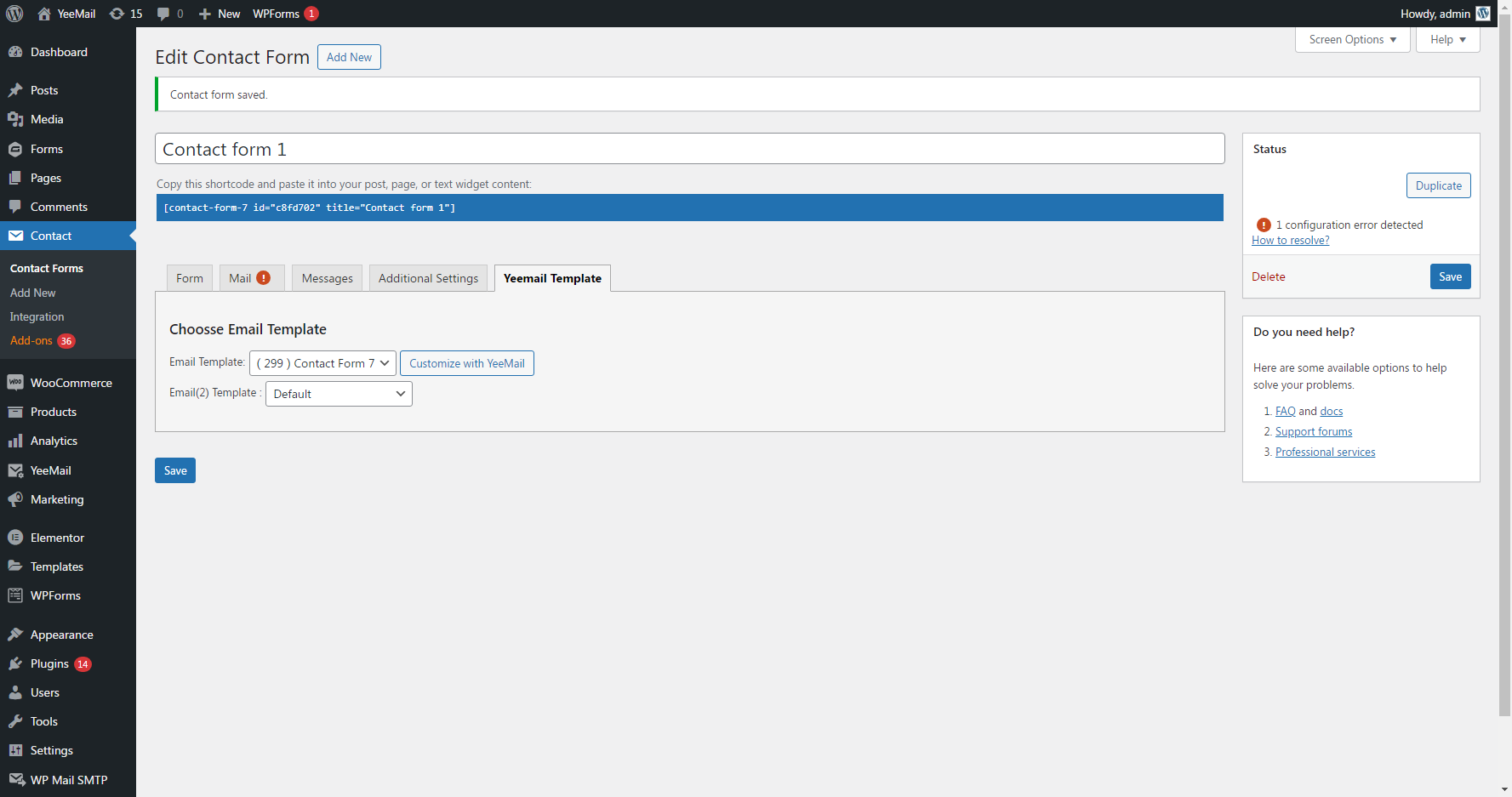1512x797 pixels.
Task: Click the Tools wrench icon
Action: click(x=15, y=721)
